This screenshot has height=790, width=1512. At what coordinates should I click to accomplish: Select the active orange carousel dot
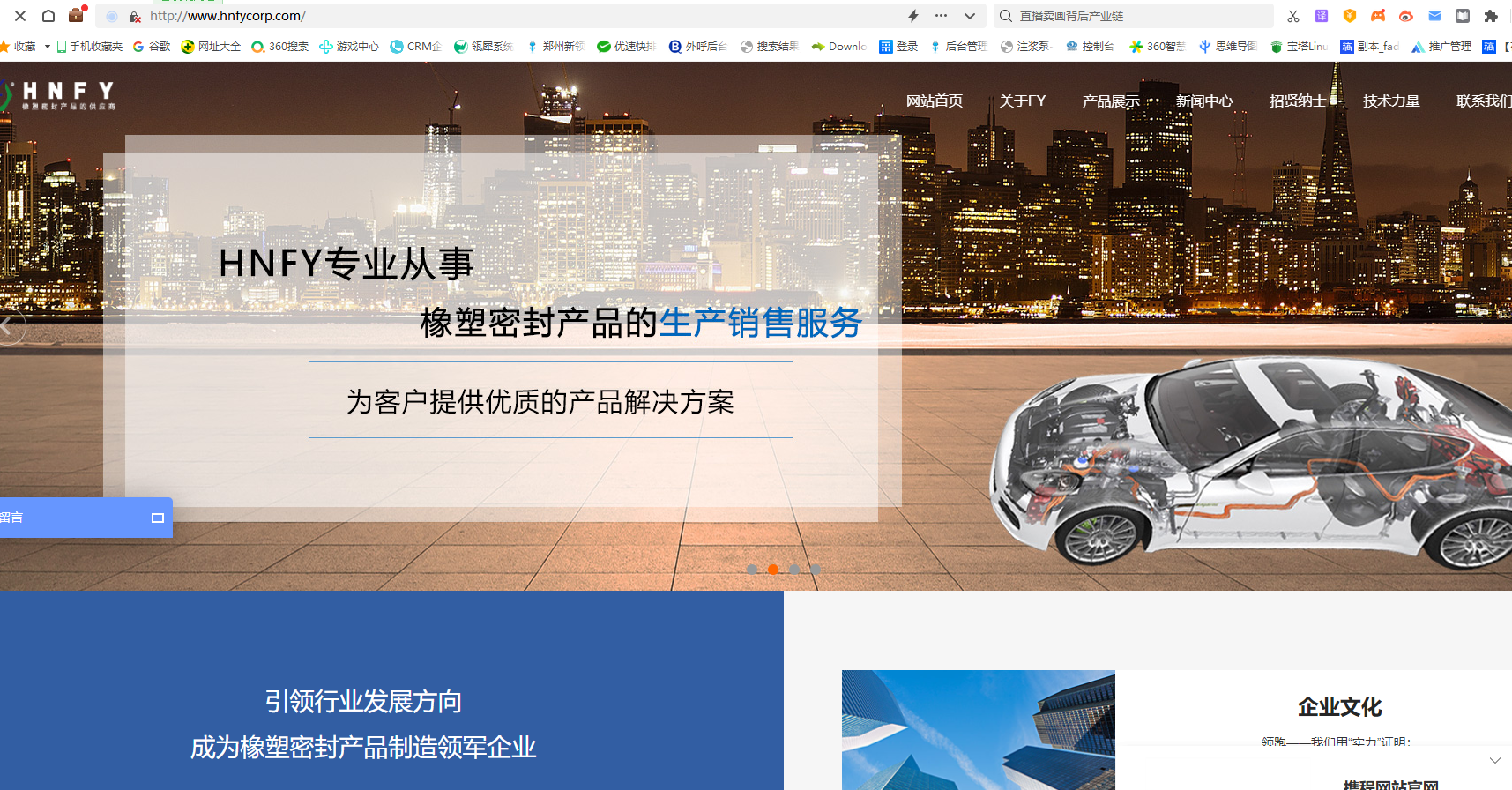pos(773,570)
